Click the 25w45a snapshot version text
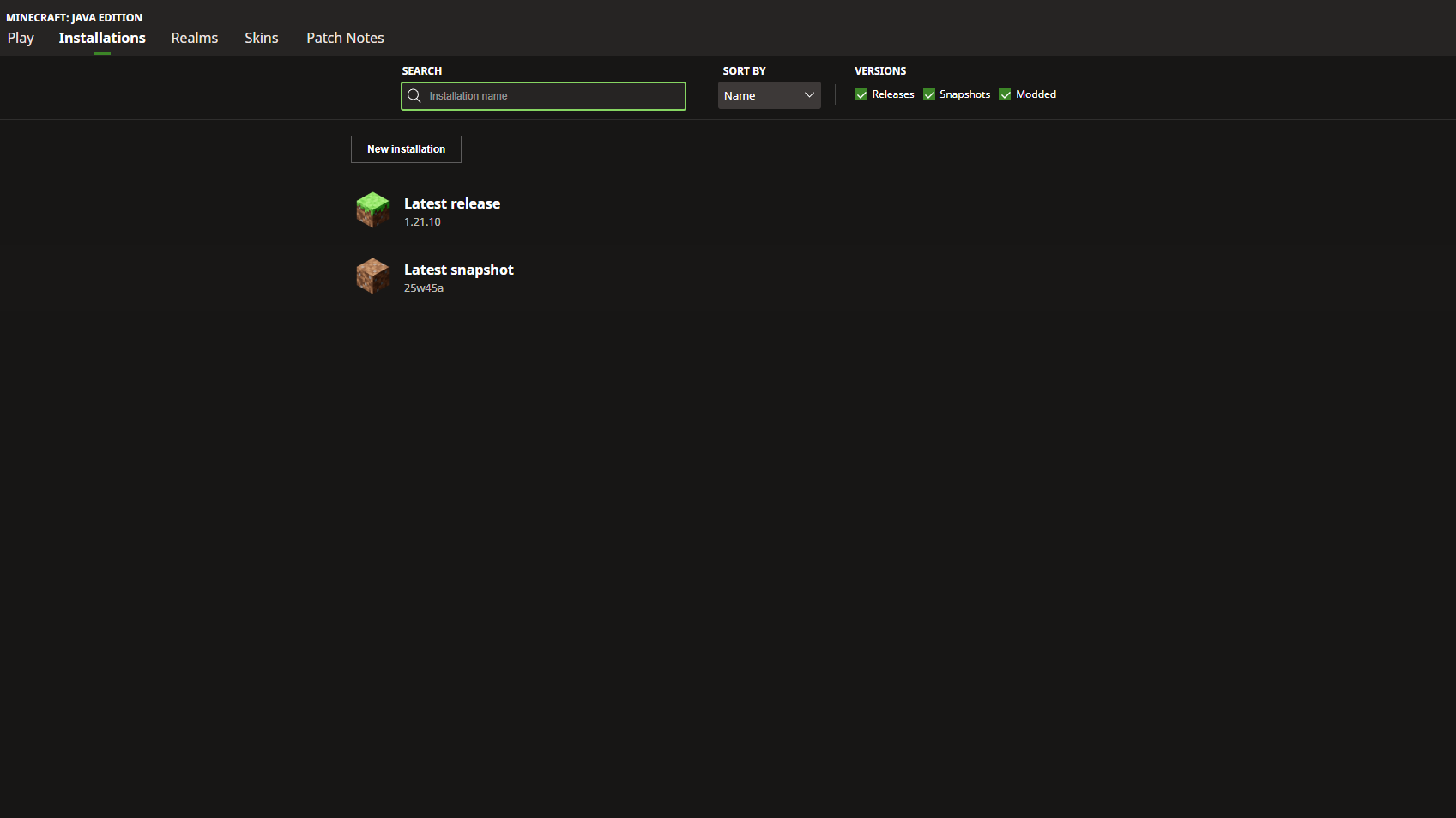This screenshot has height=818, width=1456. click(x=424, y=288)
